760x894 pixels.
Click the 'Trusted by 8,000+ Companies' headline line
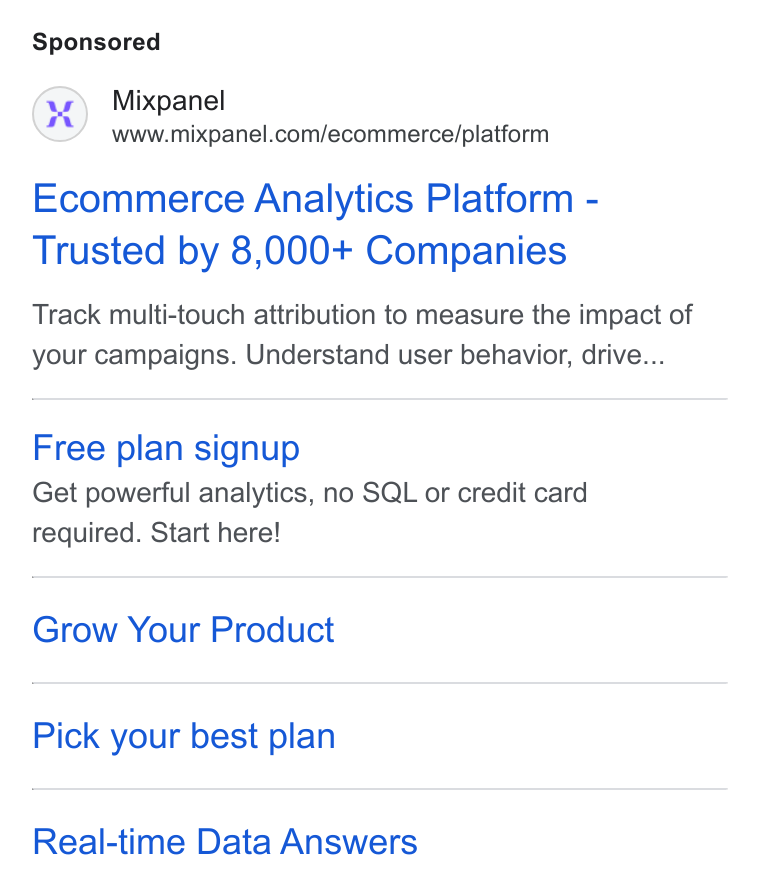coord(299,251)
